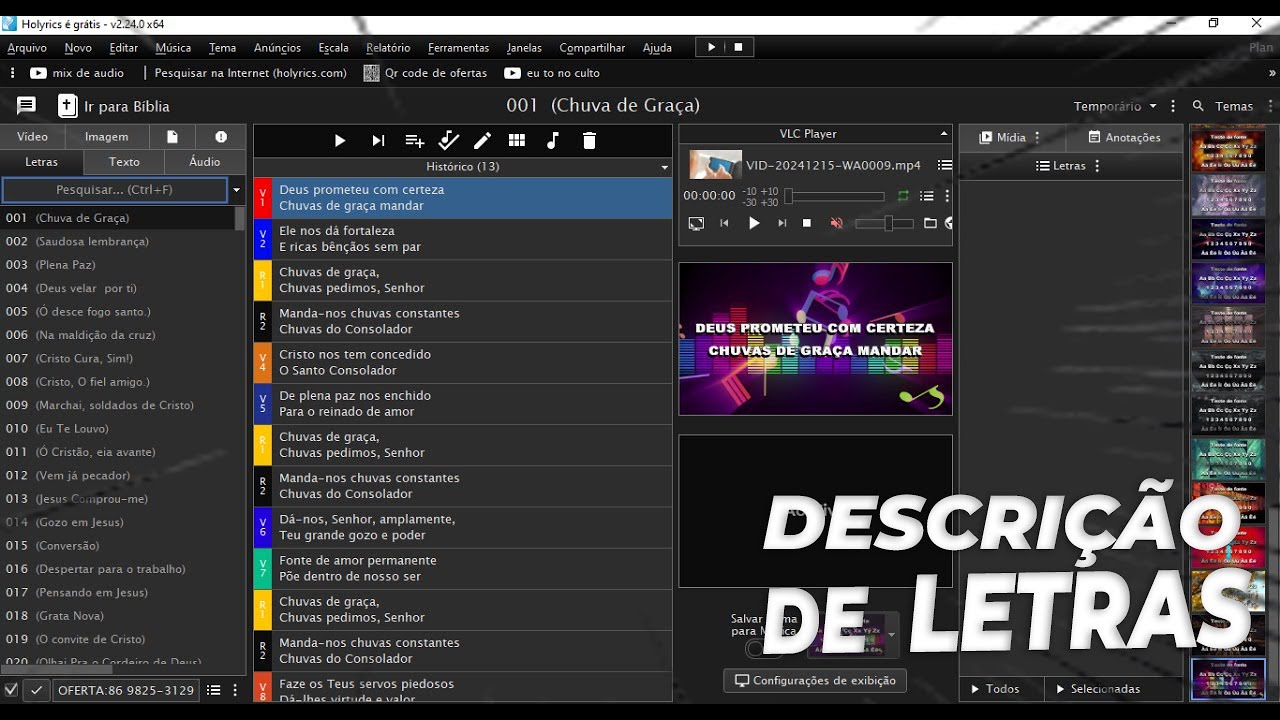
Task: Collapse the VLC Player panel arrow
Action: (943, 134)
